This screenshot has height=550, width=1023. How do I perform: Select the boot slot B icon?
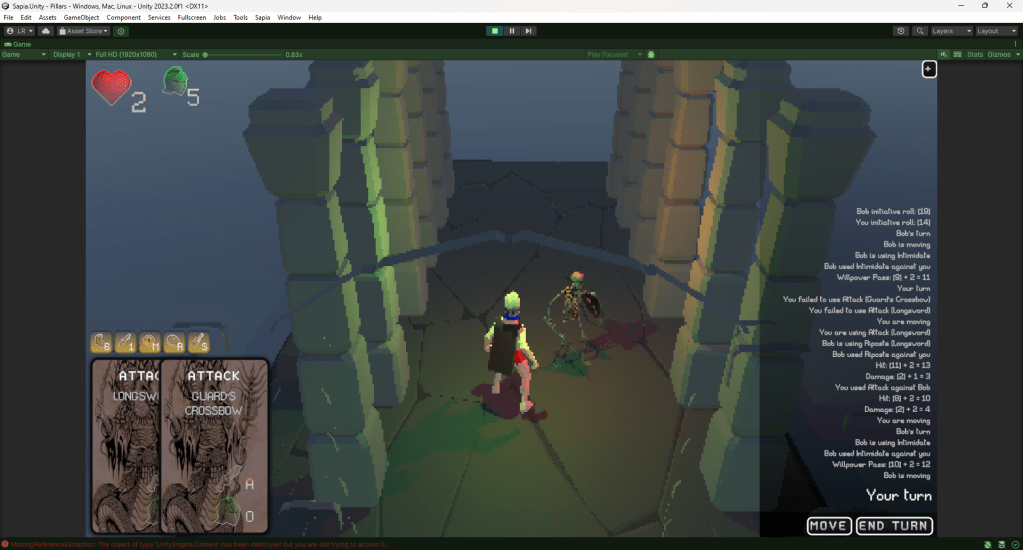click(101, 343)
